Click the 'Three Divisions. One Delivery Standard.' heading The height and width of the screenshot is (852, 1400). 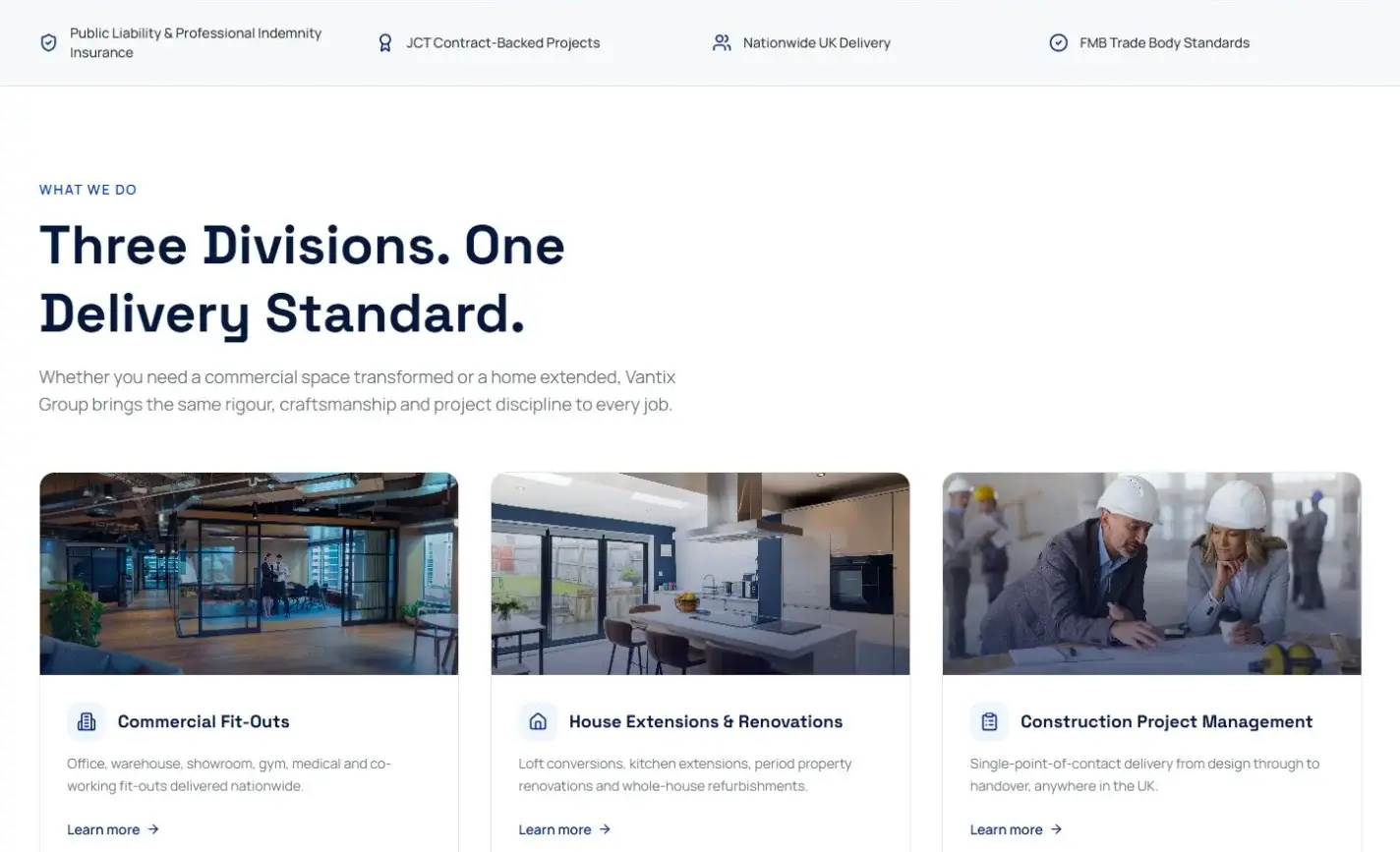[302, 279]
